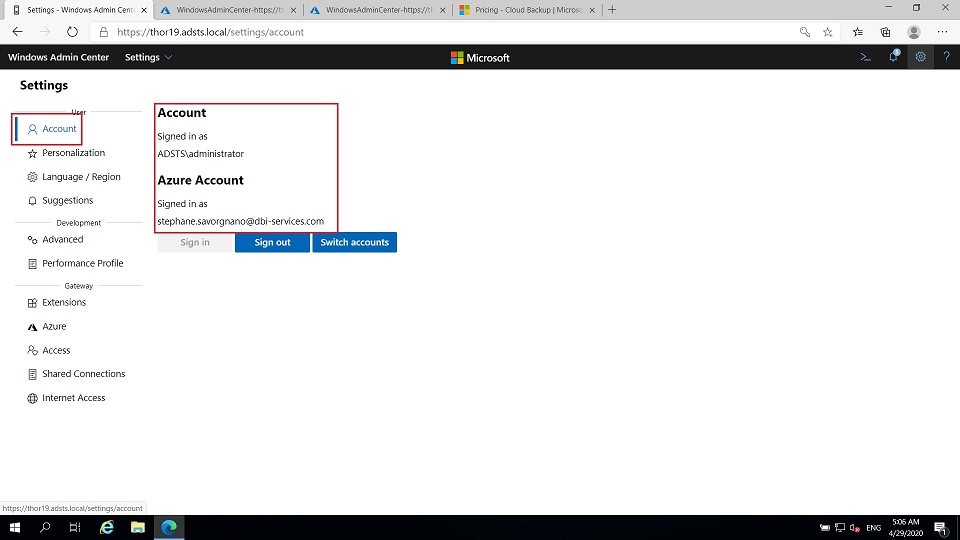Add page to favorites with star icon
This screenshot has height=540, width=960.
point(828,32)
